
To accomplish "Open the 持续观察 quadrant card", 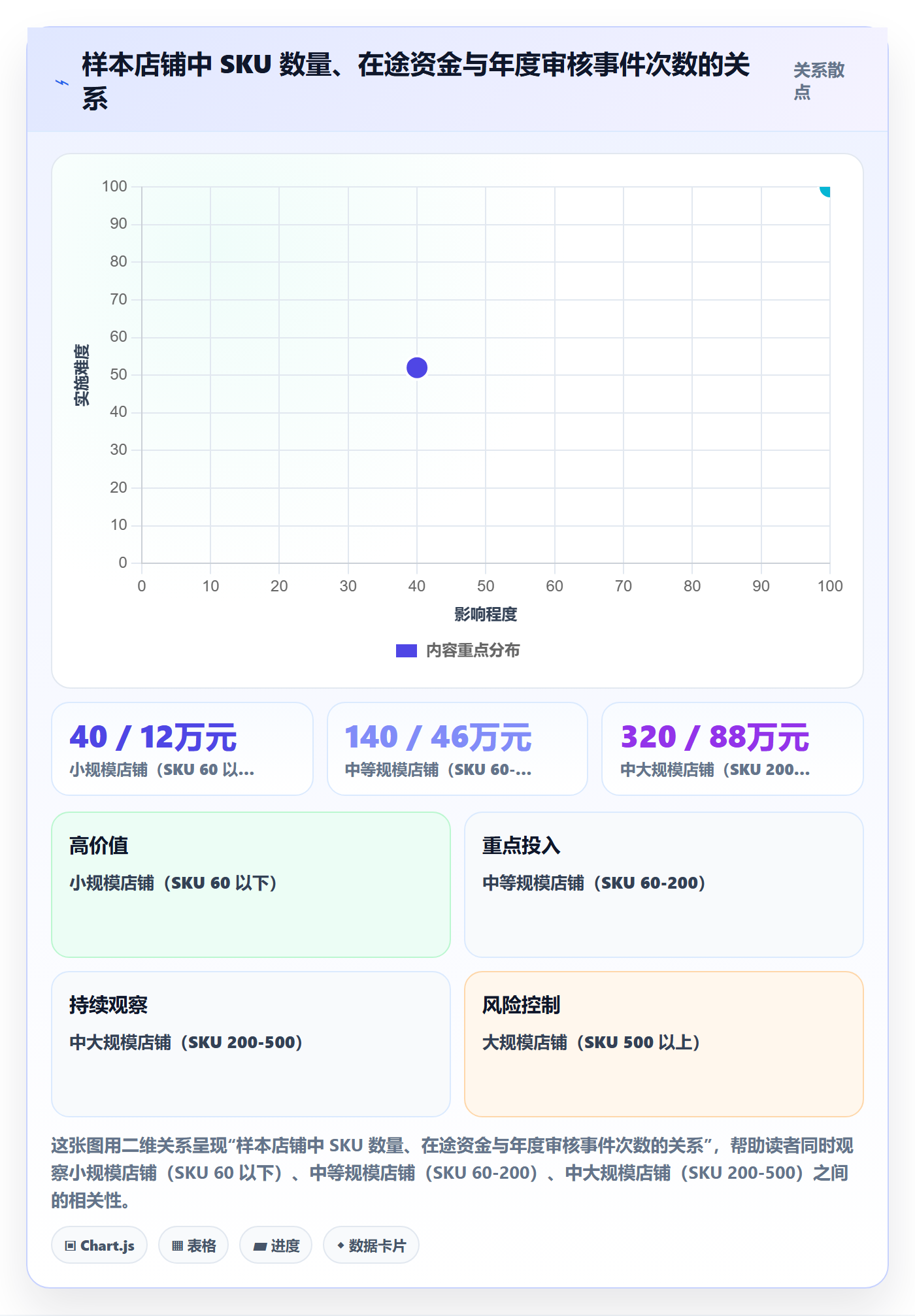I will [251, 1044].
